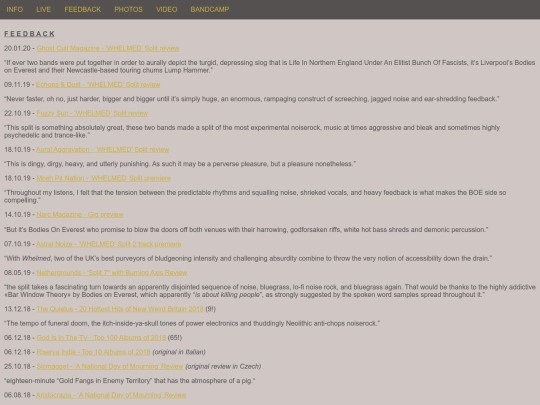The height and width of the screenshot is (405, 540).
Task: Click the "(original review in Czech)" note
Action: coord(223,366)
